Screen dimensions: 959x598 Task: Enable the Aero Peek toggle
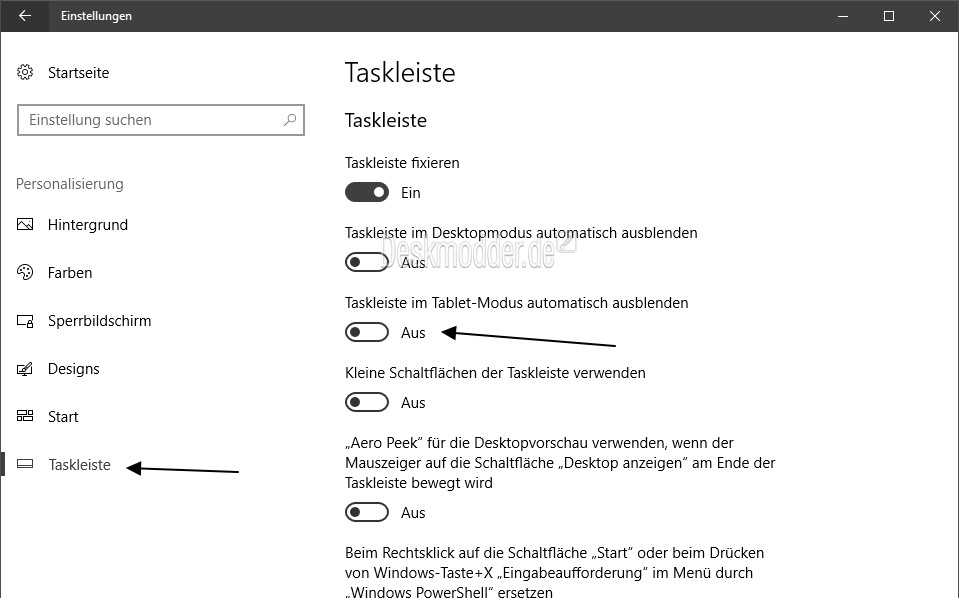point(367,512)
